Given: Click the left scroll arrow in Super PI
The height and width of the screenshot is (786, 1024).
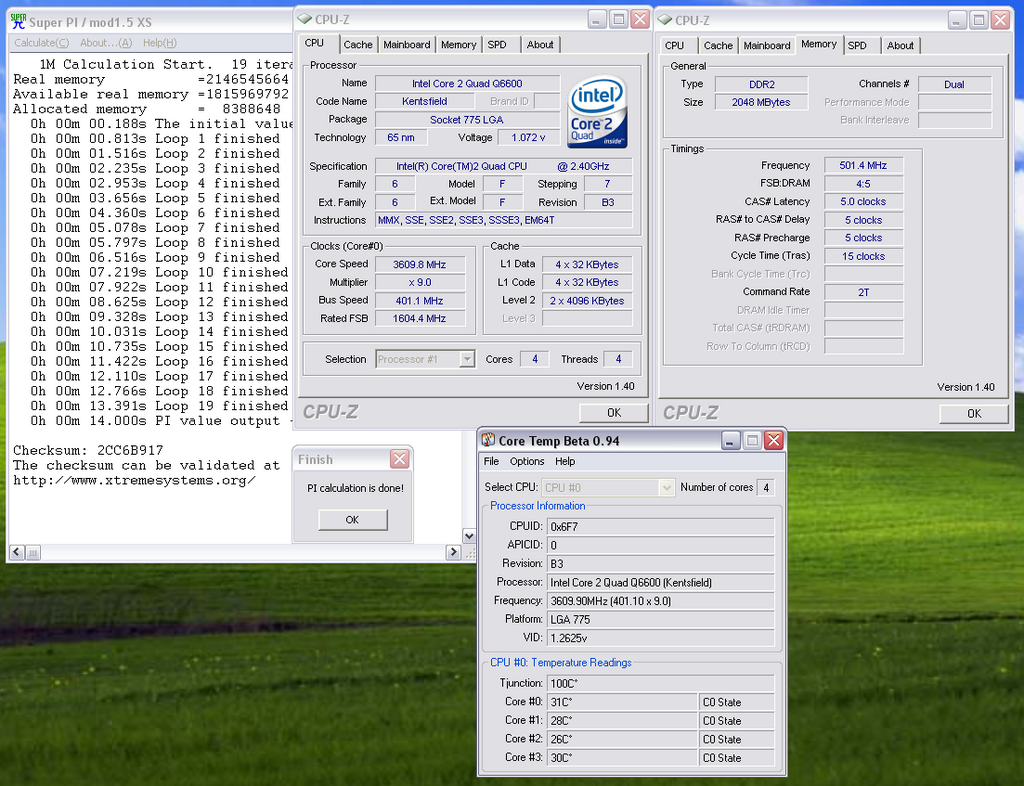Looking at the screenshot, I should [x=17, y=552].
